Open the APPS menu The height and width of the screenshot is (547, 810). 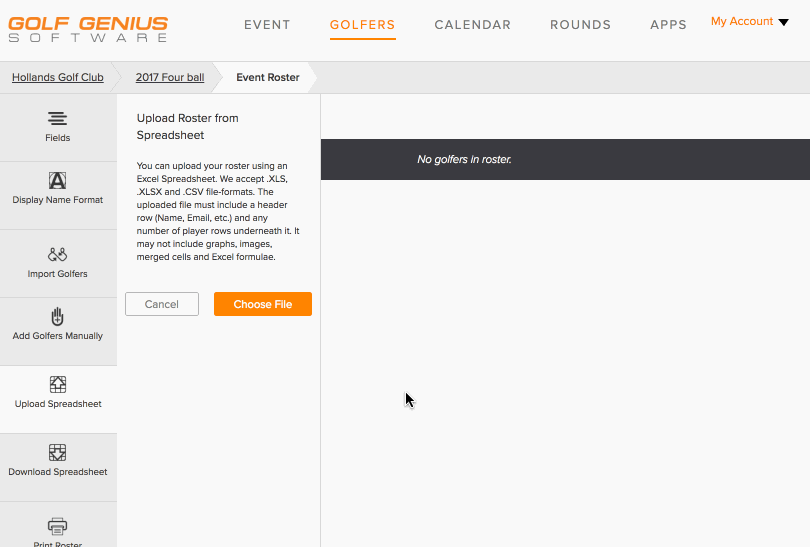coord(668,25)
